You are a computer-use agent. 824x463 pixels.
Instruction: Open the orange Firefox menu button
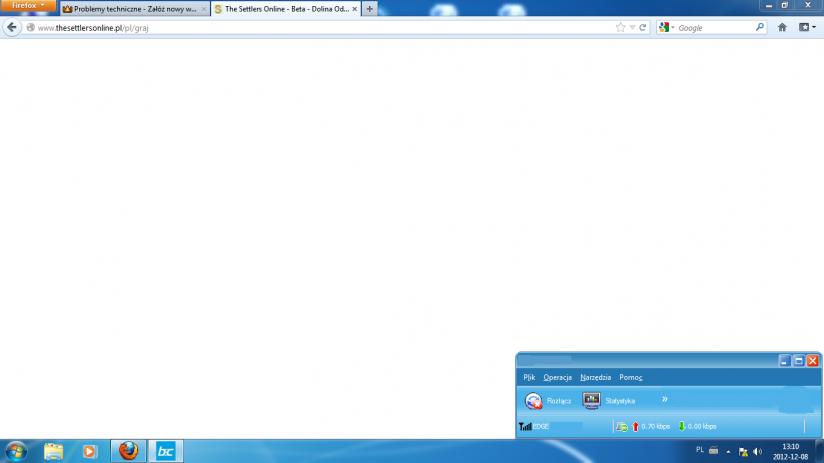(27, 6)
